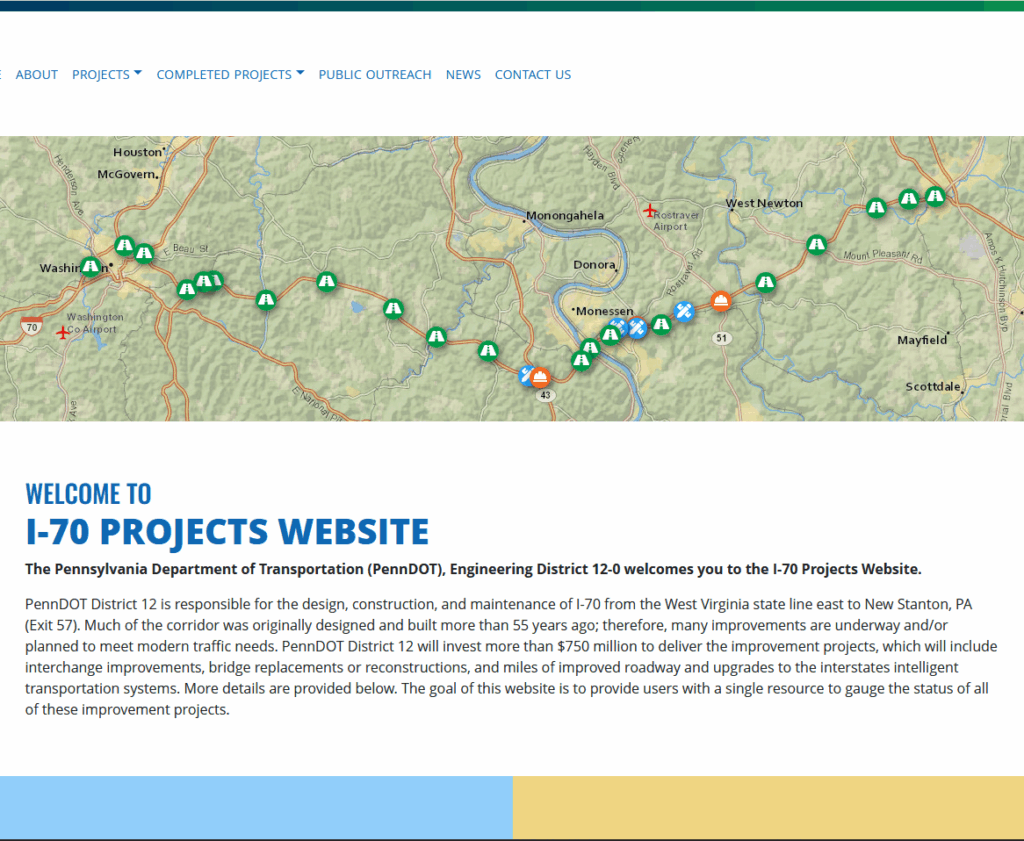The image size is (1024, 841).
Task: Click the red airplane icon at Washington Co Airport
Action: point(64,332)
